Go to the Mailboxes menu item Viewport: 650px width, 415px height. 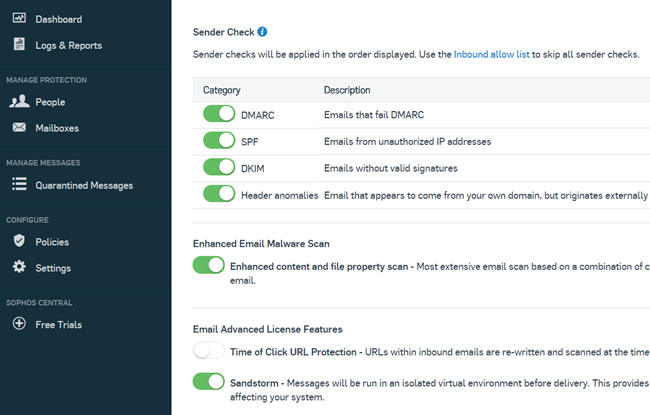tap(57, 128)
